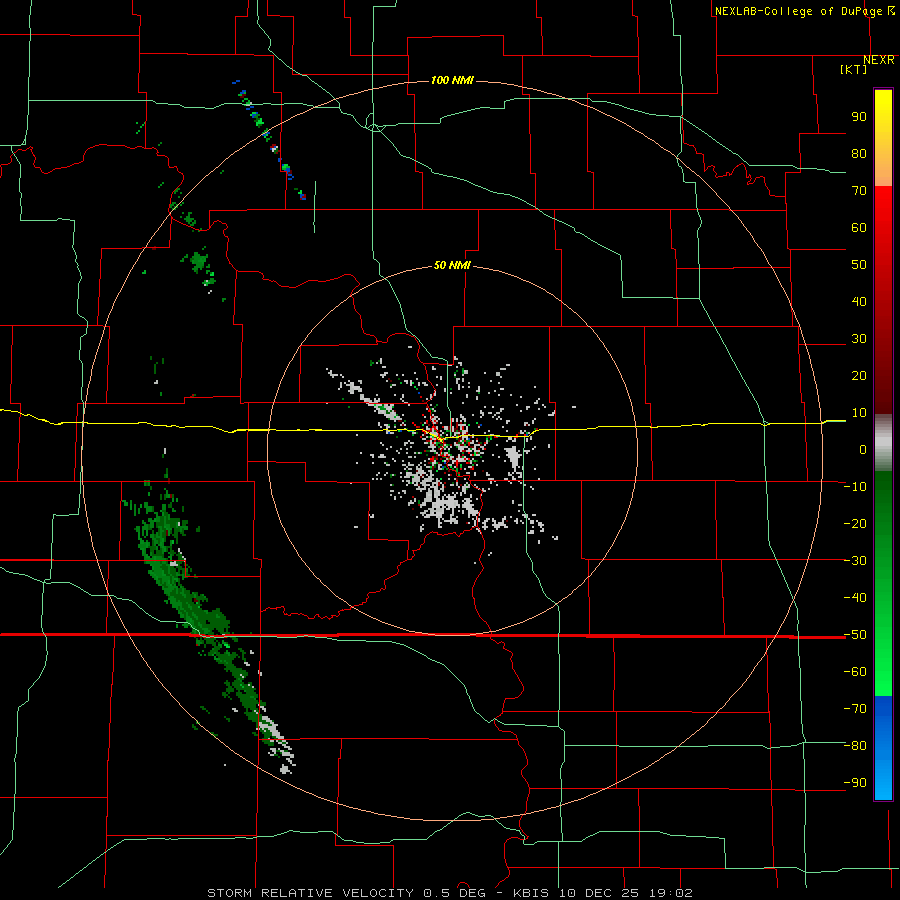Click the -70 value on the velocity scale
900x900 pixels.
pos(855,709)
